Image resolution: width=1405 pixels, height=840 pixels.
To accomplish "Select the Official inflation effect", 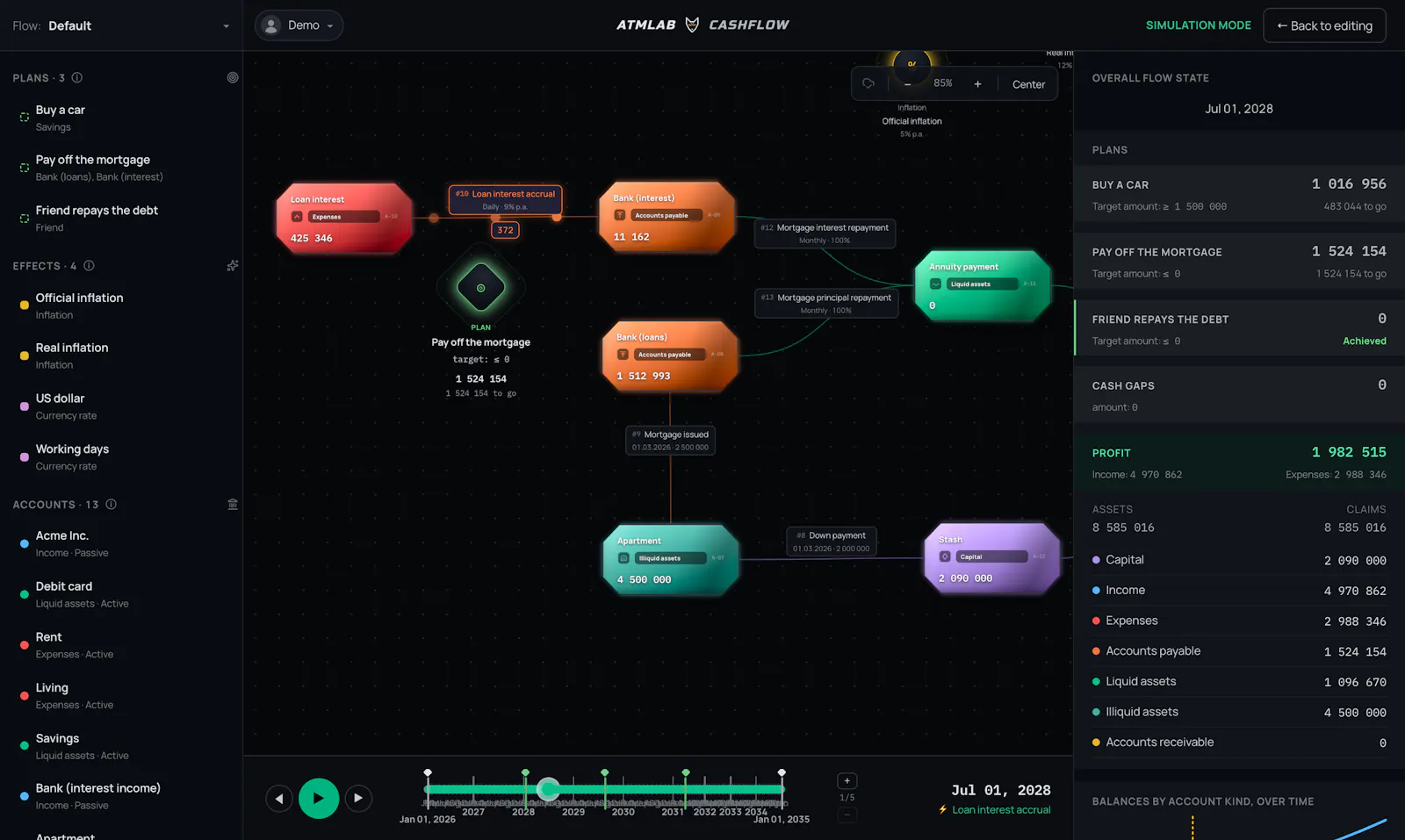I will point(121,305).
